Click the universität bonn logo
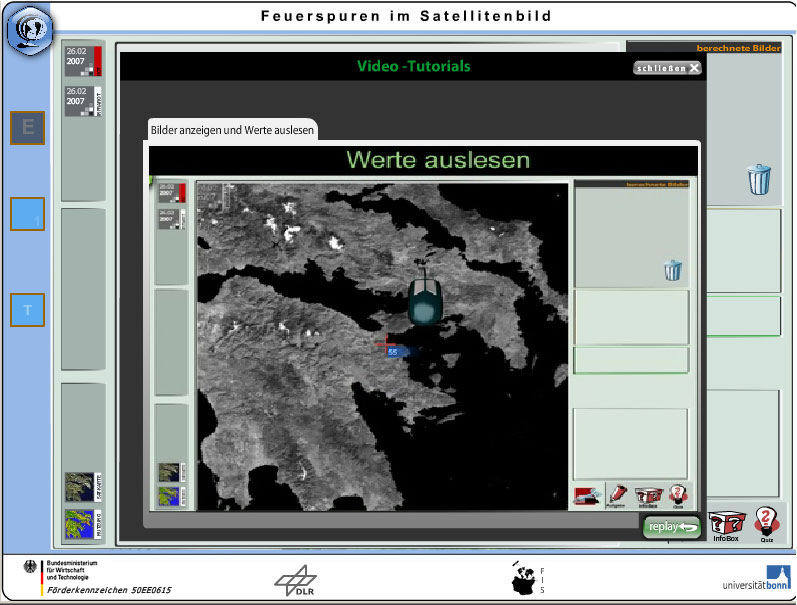Viewport: 797px width, 605px height. (x=757, y=579)
